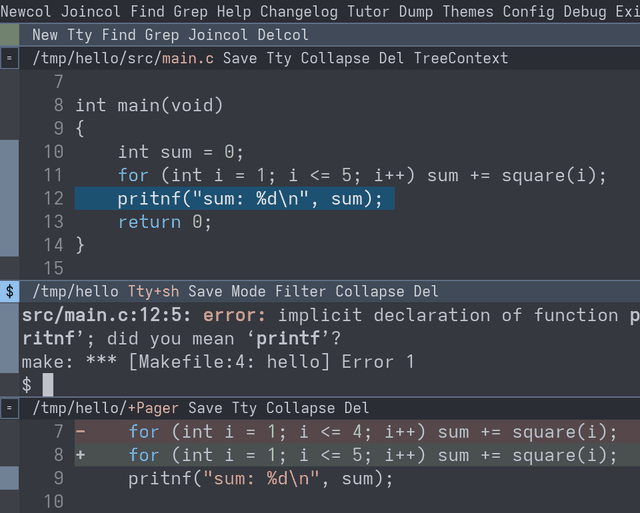Click the highlighted pritnf line 12
The height and width of the screenshot is (513, 640).
[x=235, y=198]
